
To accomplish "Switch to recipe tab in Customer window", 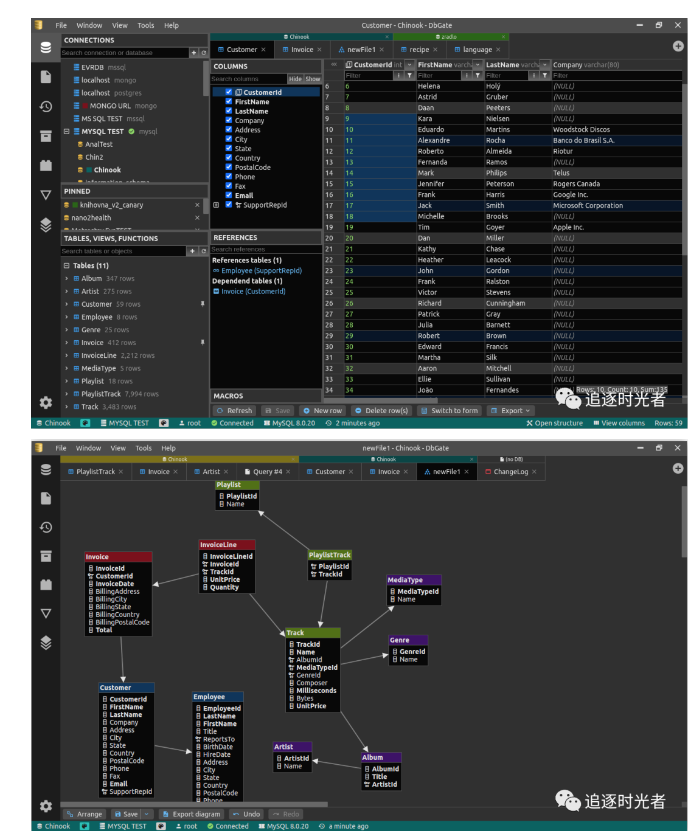I will click(419, 49).
